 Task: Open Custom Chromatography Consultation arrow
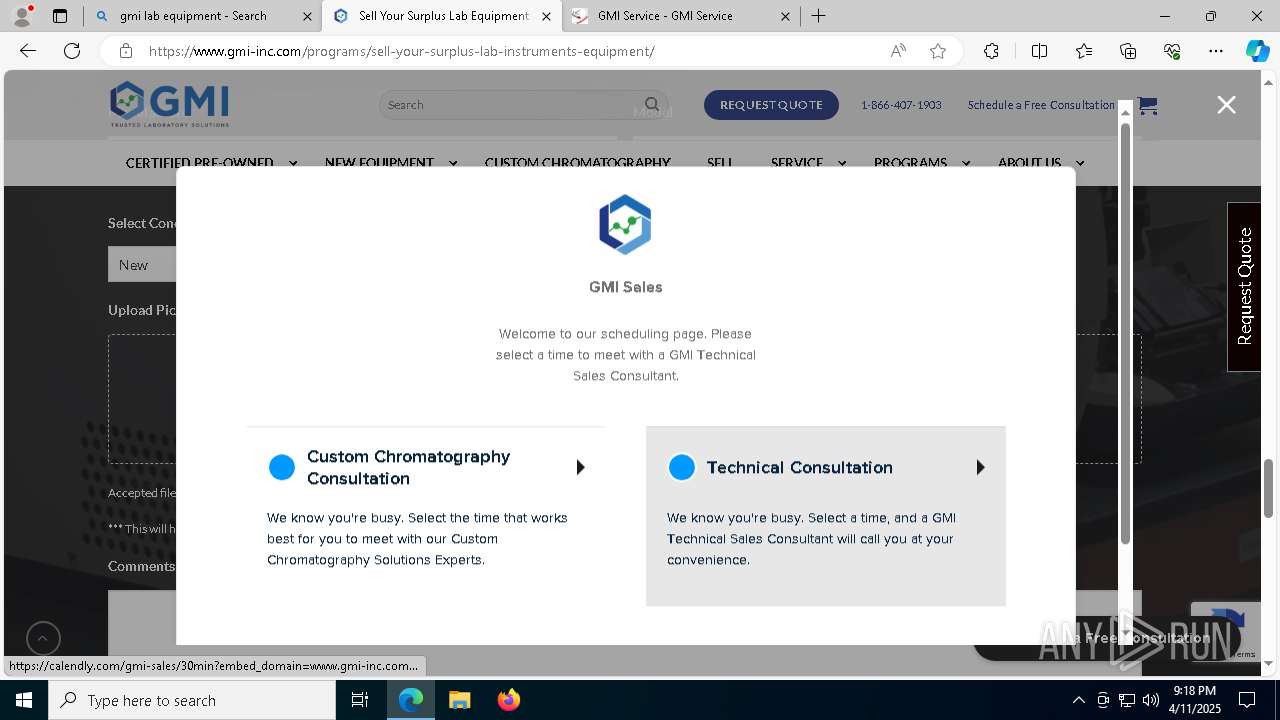(x=580, y=467)
